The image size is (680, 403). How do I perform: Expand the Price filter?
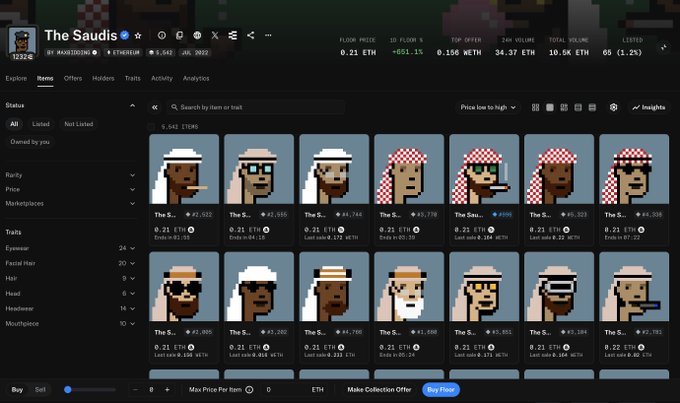70,190
